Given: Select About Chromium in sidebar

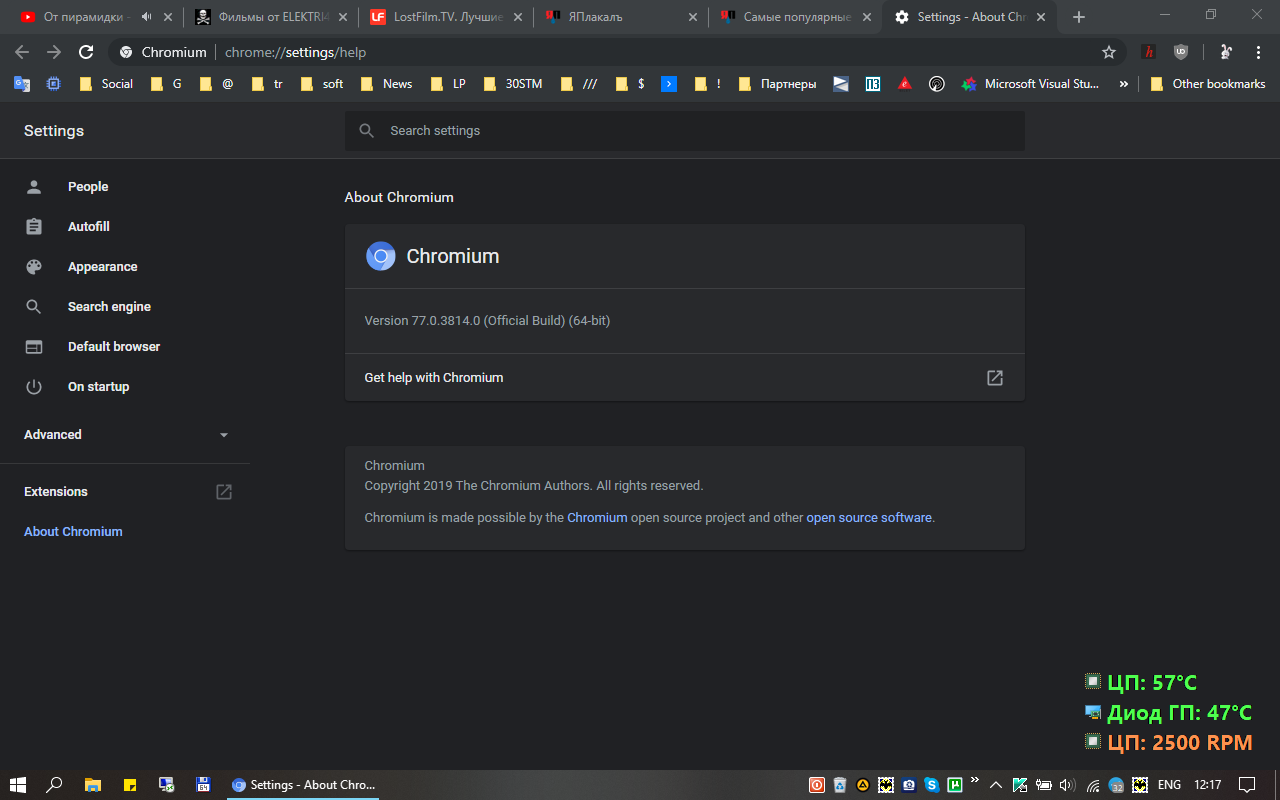Looking at the screenshot, I should (73, 532).
